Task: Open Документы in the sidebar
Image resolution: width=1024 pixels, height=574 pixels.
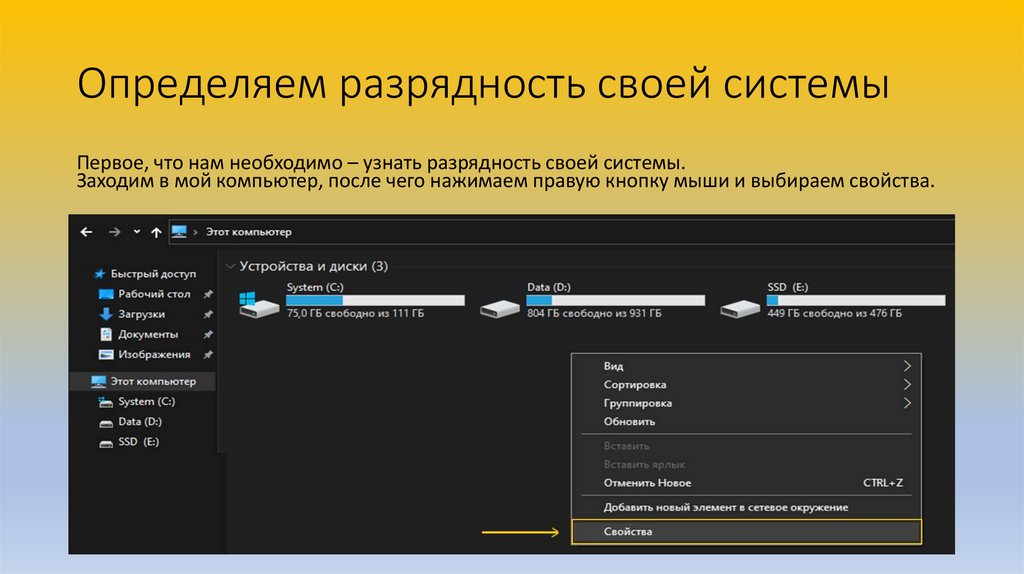Action: (148, 334)
